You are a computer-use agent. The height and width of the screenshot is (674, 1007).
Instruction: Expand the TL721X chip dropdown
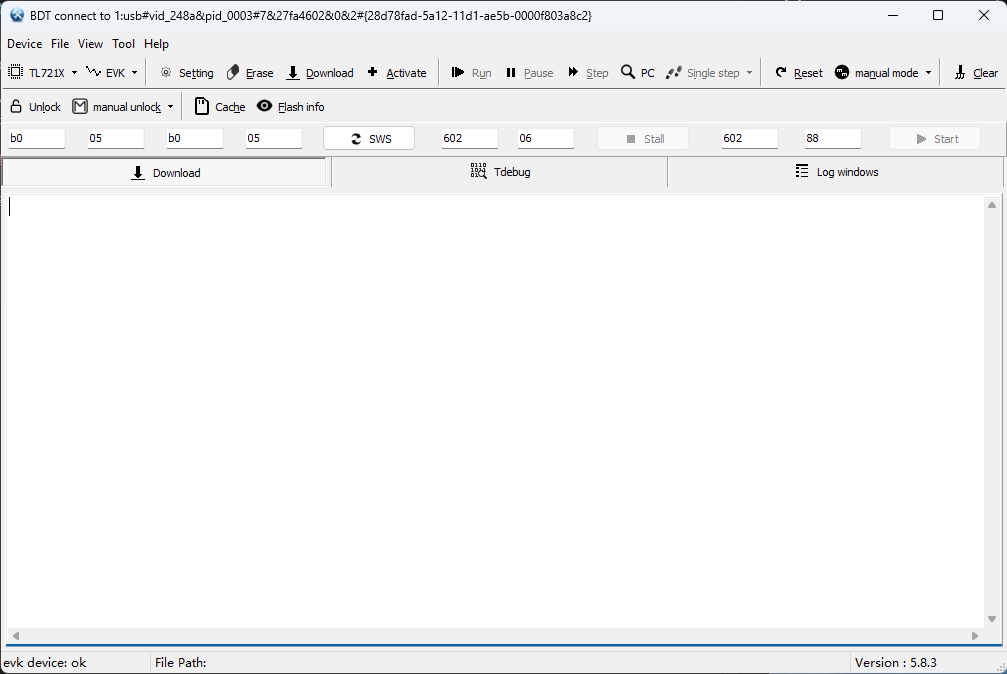pyautogui.click(x=74, y=73)
